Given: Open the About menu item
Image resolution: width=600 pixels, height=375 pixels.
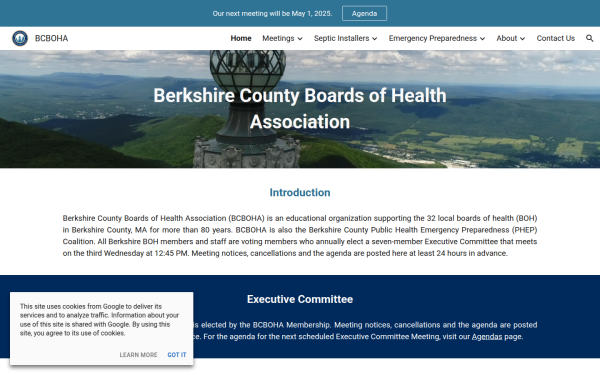Looking at the screenshot, I should pyautogui.click(x=507, y=38).
